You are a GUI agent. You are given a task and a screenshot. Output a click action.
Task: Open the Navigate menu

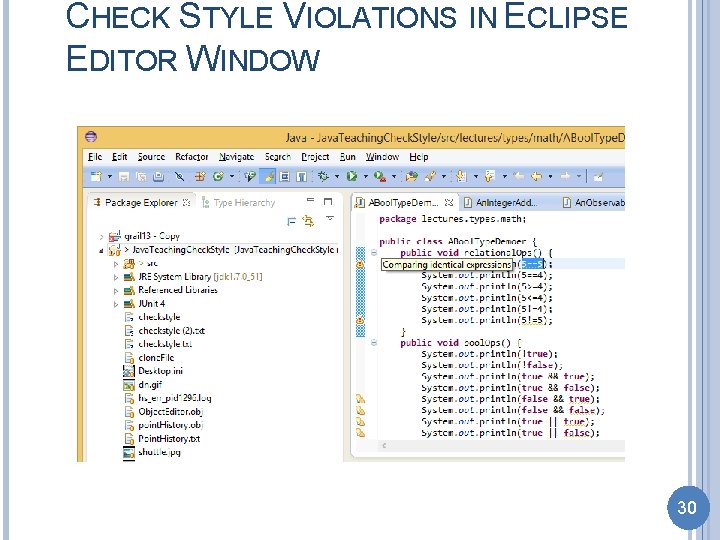click(236, 157)
